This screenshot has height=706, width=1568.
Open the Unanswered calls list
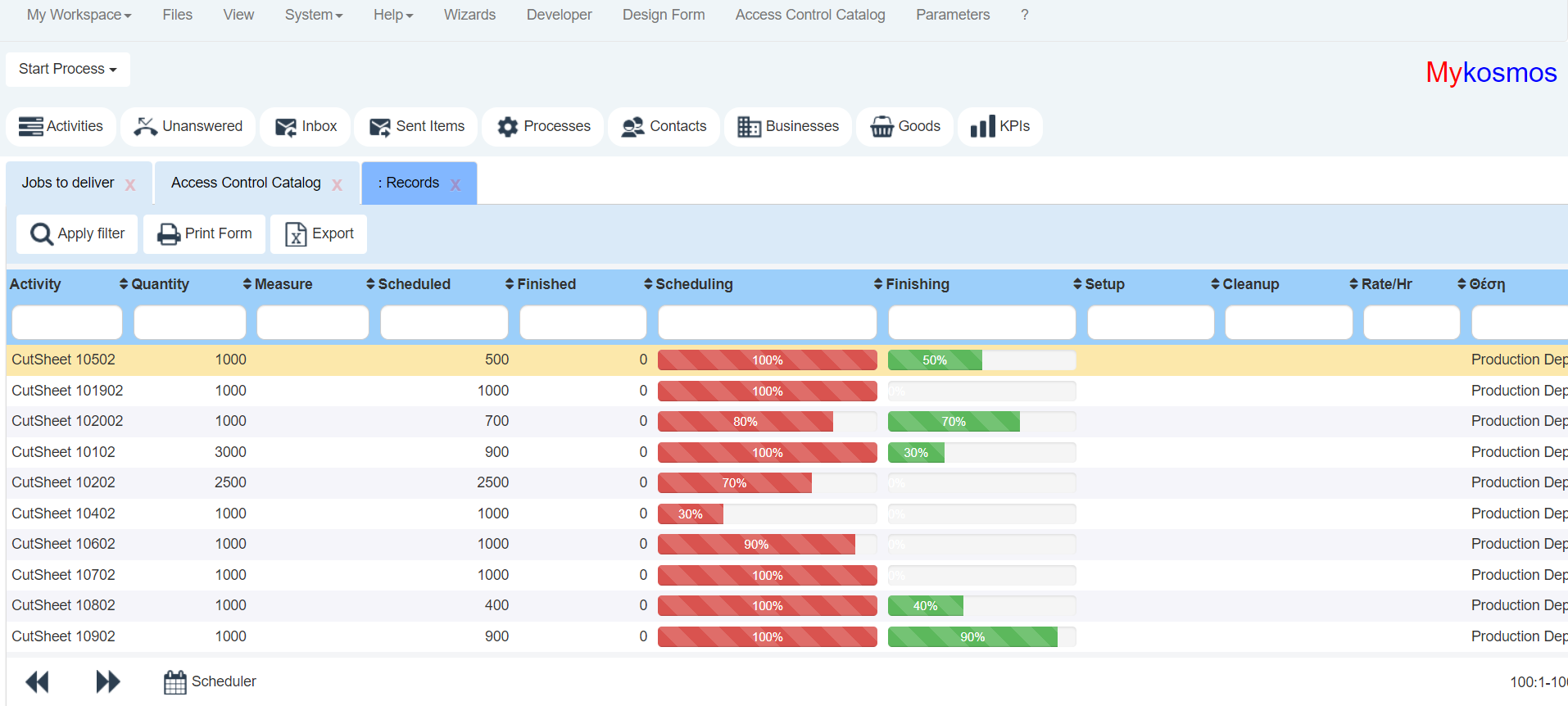pyautogui.click(x=188, y=126)
